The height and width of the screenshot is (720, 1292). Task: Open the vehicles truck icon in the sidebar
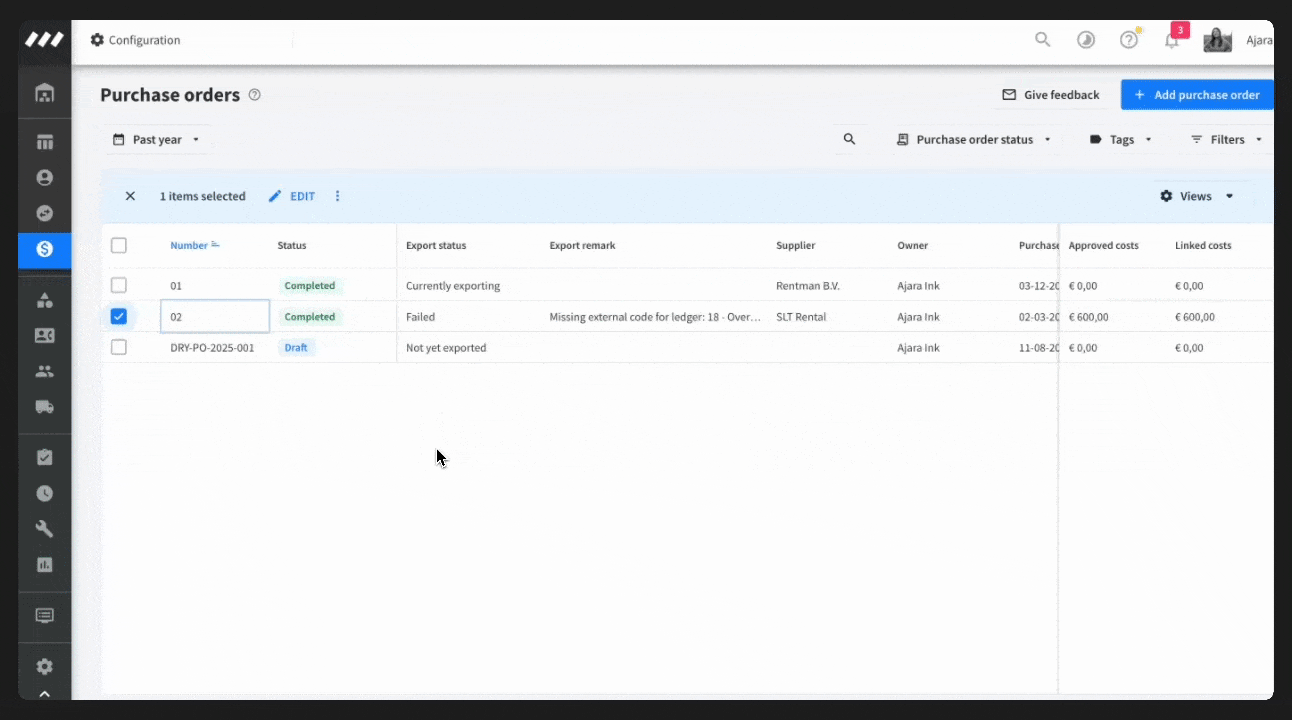(x=44, y=407)
